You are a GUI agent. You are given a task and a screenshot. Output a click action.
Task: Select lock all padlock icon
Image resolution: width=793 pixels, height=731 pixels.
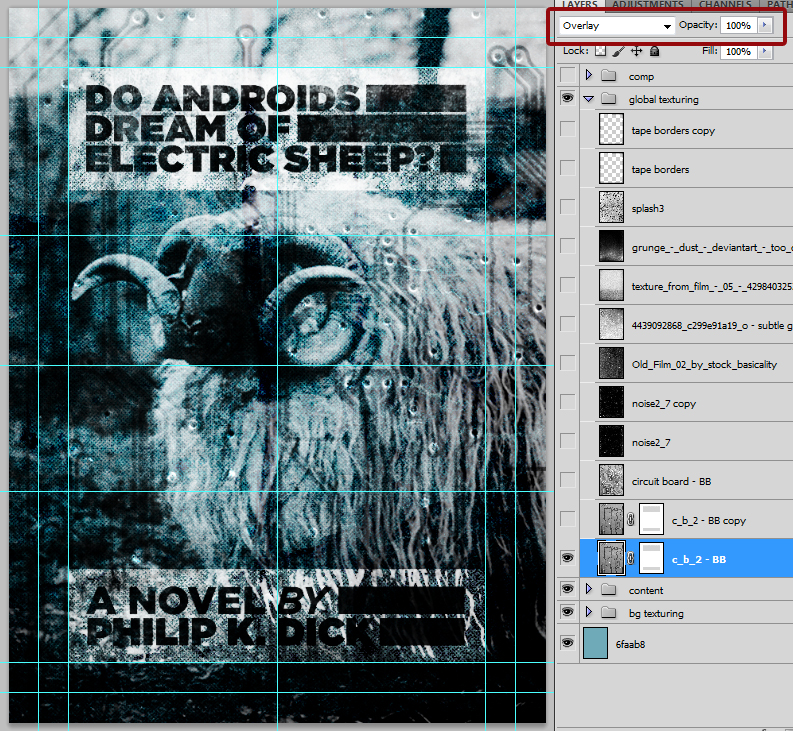tap(654, 51)
